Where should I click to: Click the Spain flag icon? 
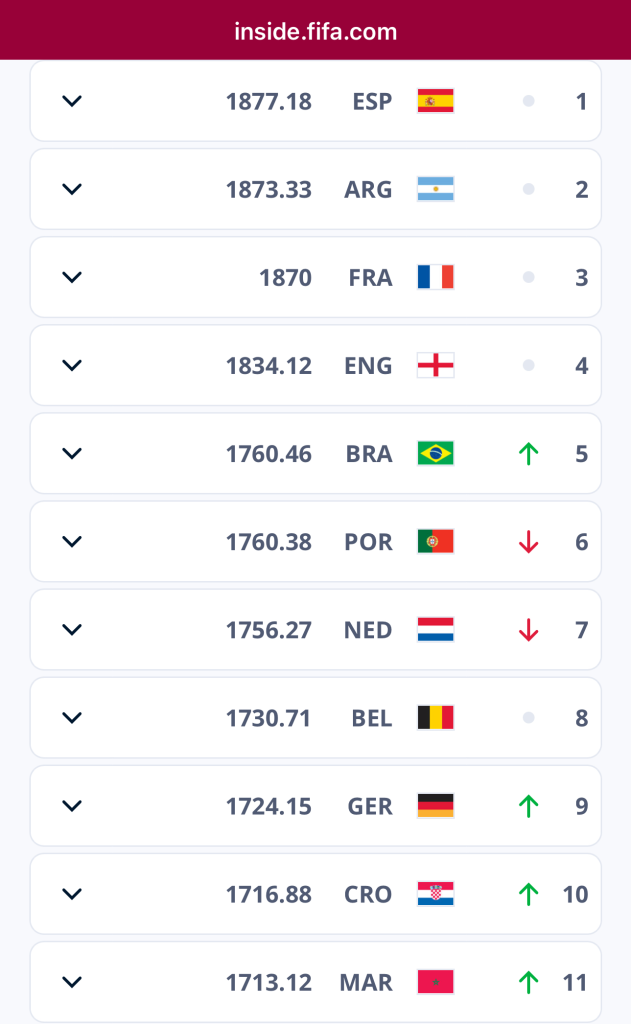[x=436, y=101]
